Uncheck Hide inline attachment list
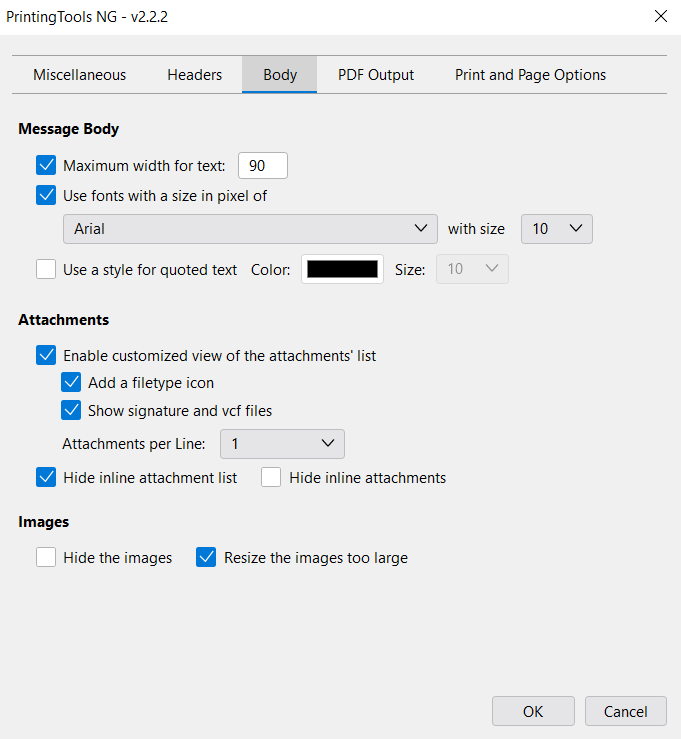 [46, 477]
